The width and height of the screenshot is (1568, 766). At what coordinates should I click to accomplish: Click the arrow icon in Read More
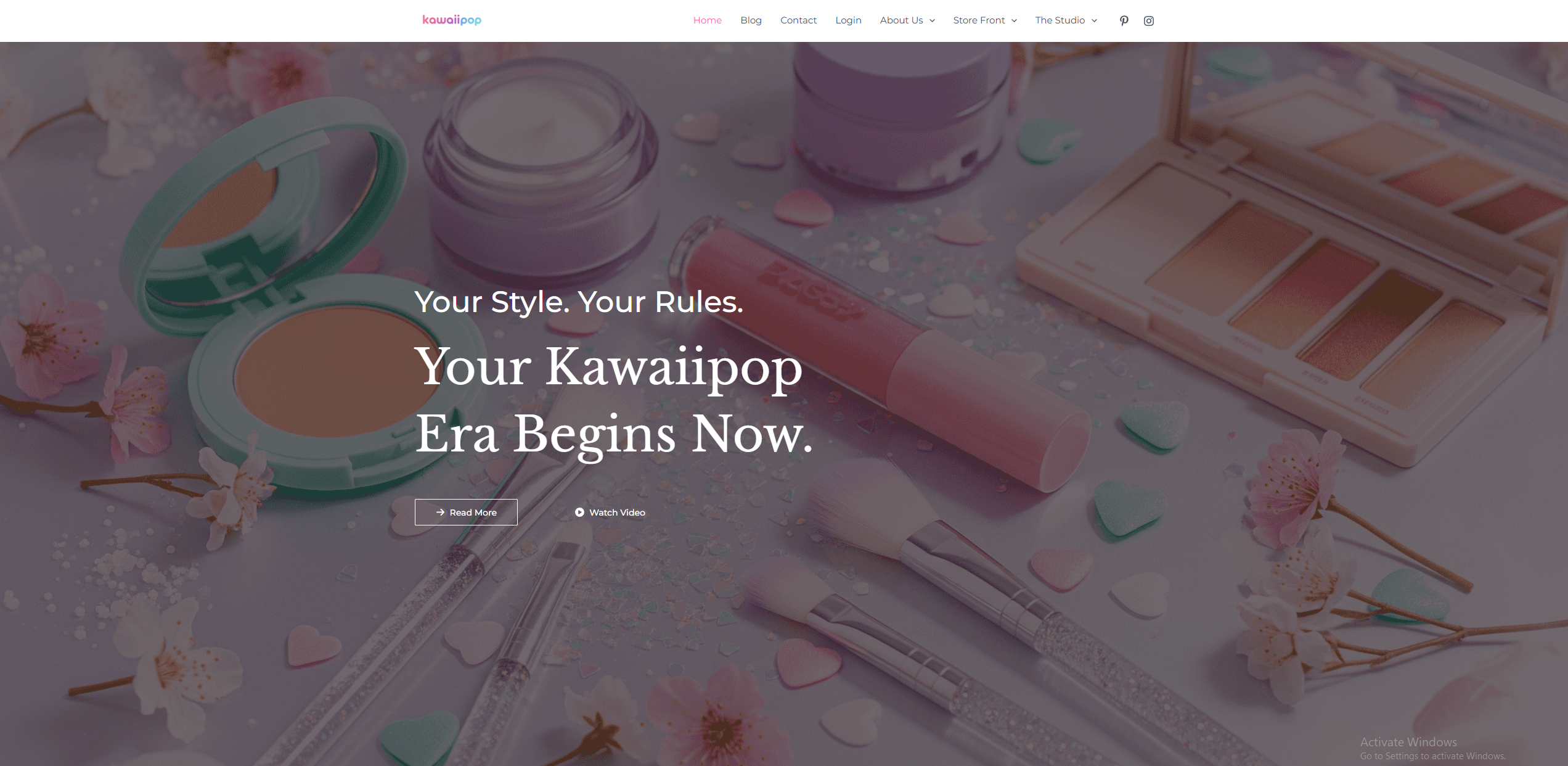(x=441, y=513)
